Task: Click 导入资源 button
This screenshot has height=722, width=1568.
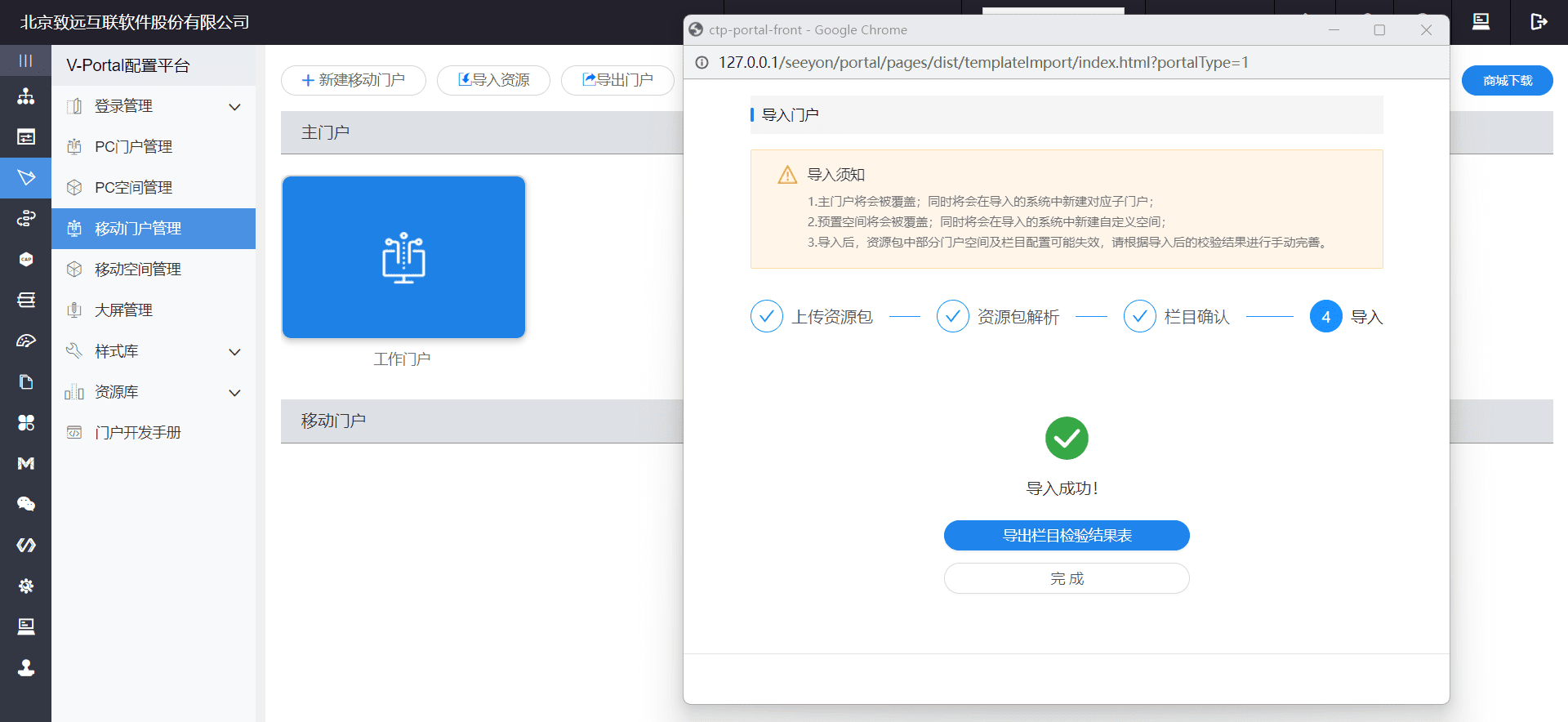Action: 493,80
